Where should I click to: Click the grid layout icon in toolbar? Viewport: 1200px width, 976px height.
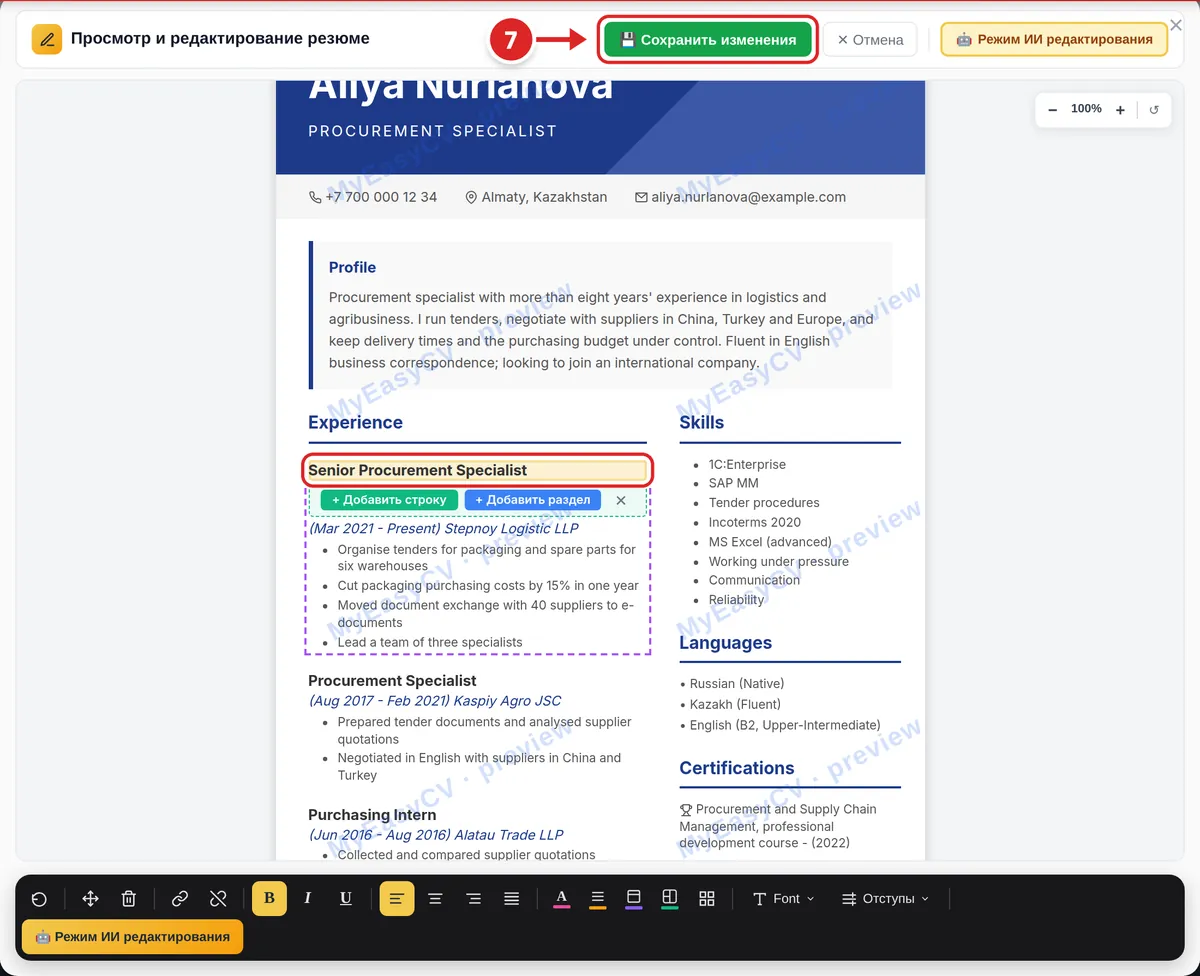[707, 899]
